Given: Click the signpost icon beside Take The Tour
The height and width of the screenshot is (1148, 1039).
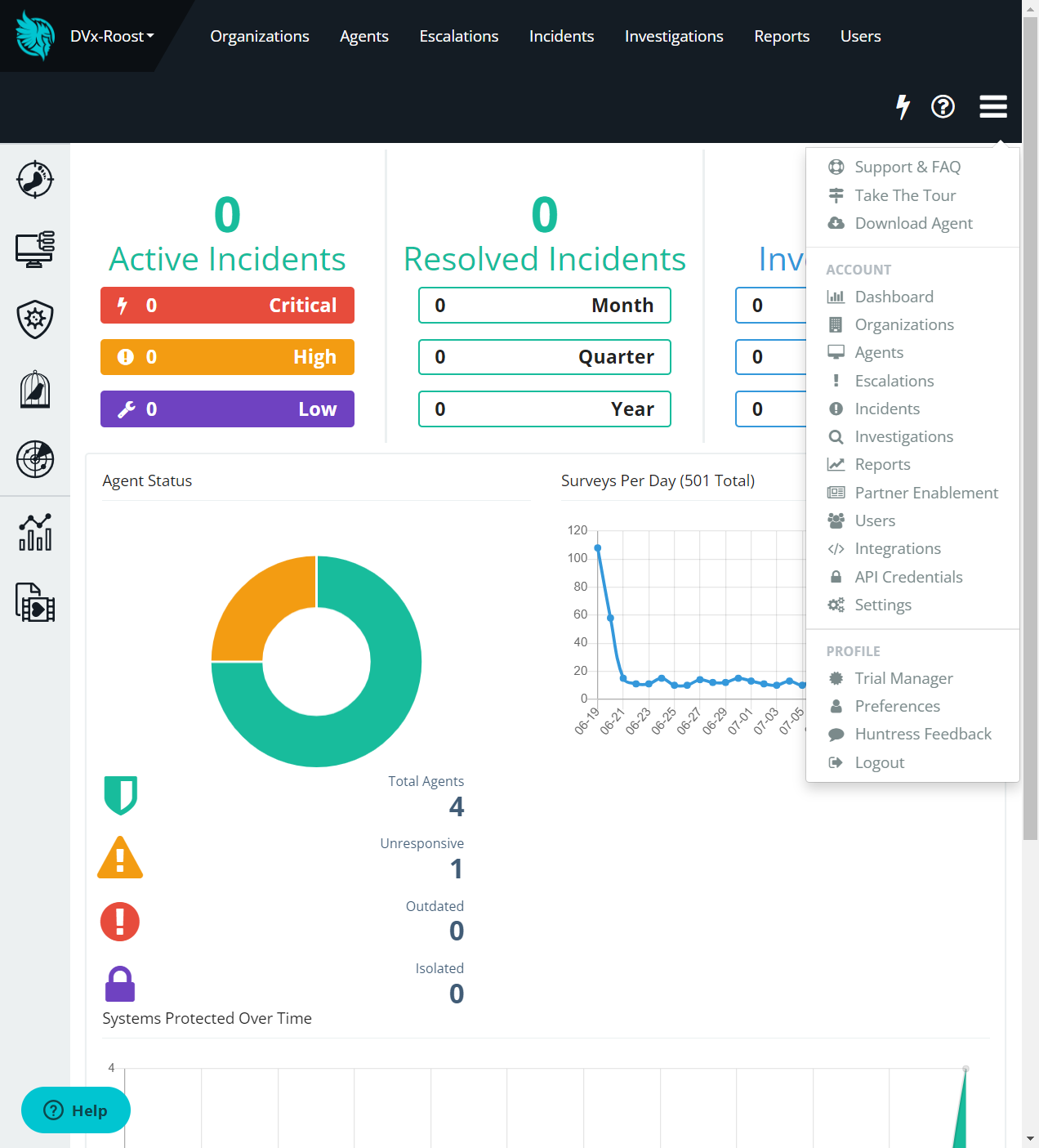Looking at the screenshot, I should (836, 195).
